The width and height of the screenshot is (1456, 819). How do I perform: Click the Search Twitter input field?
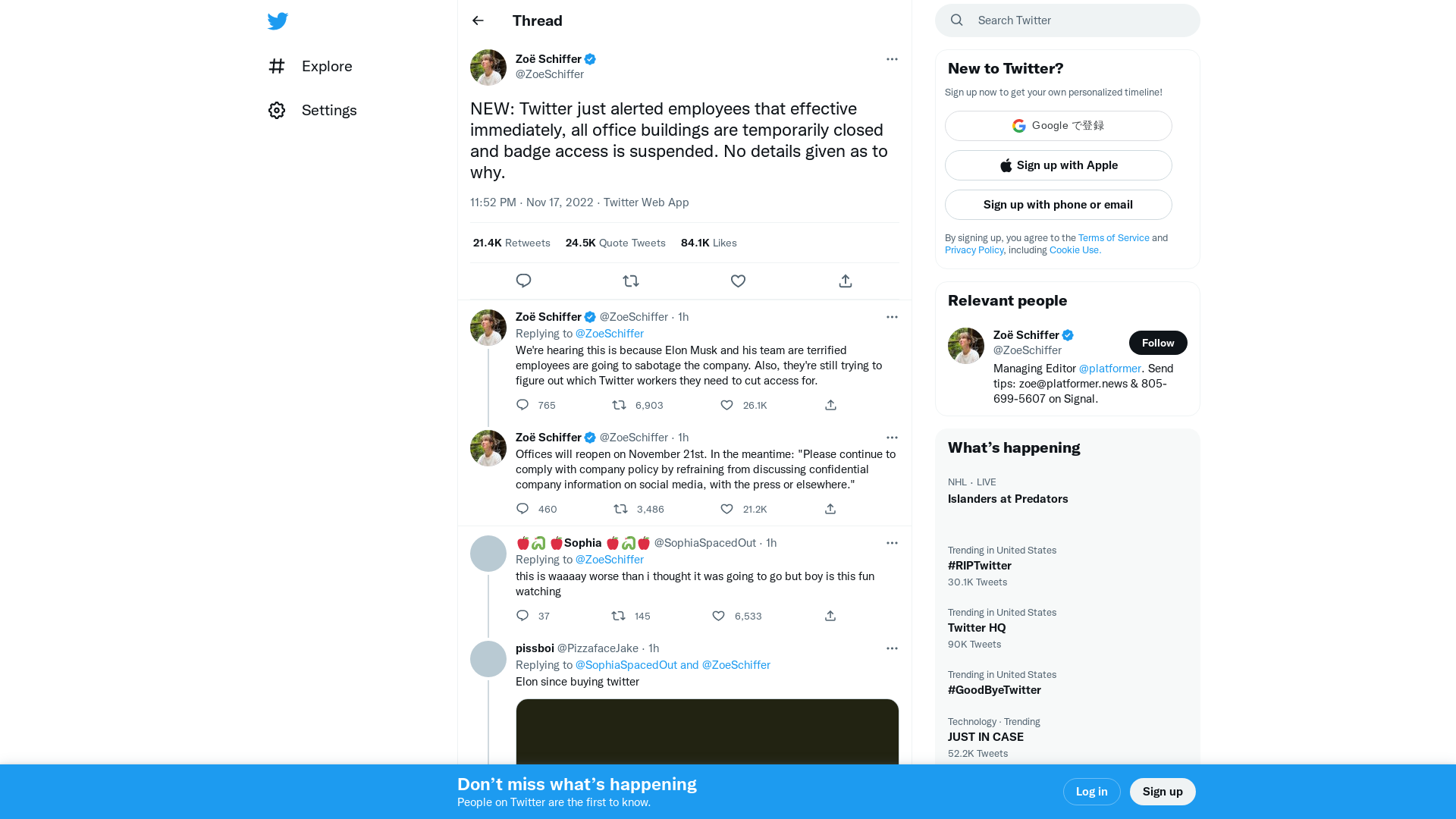coord(1067,20)
